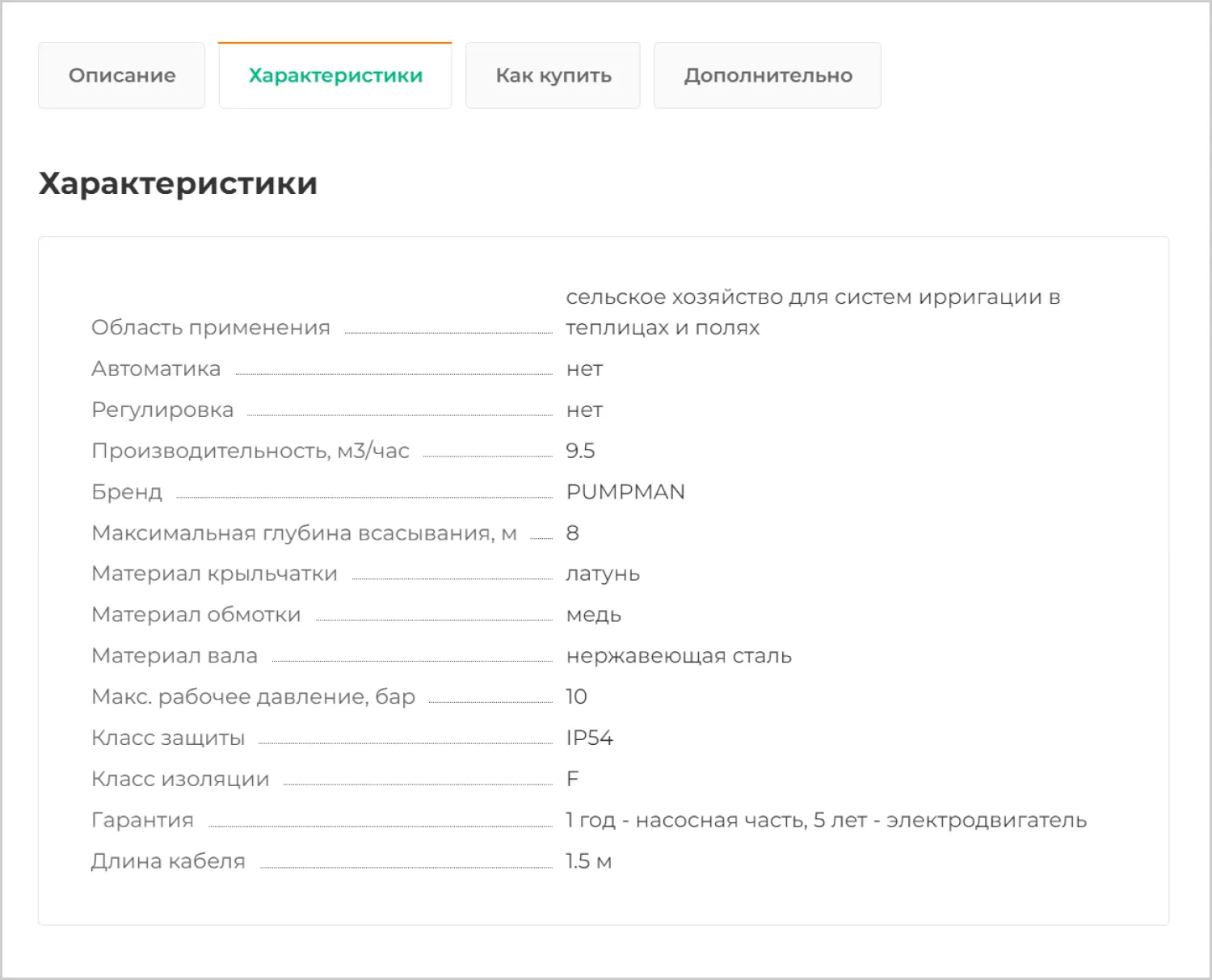1212x980 pixels.
Task: Click the Производительность, м3/час label
Action: click(x=250, y=451)
